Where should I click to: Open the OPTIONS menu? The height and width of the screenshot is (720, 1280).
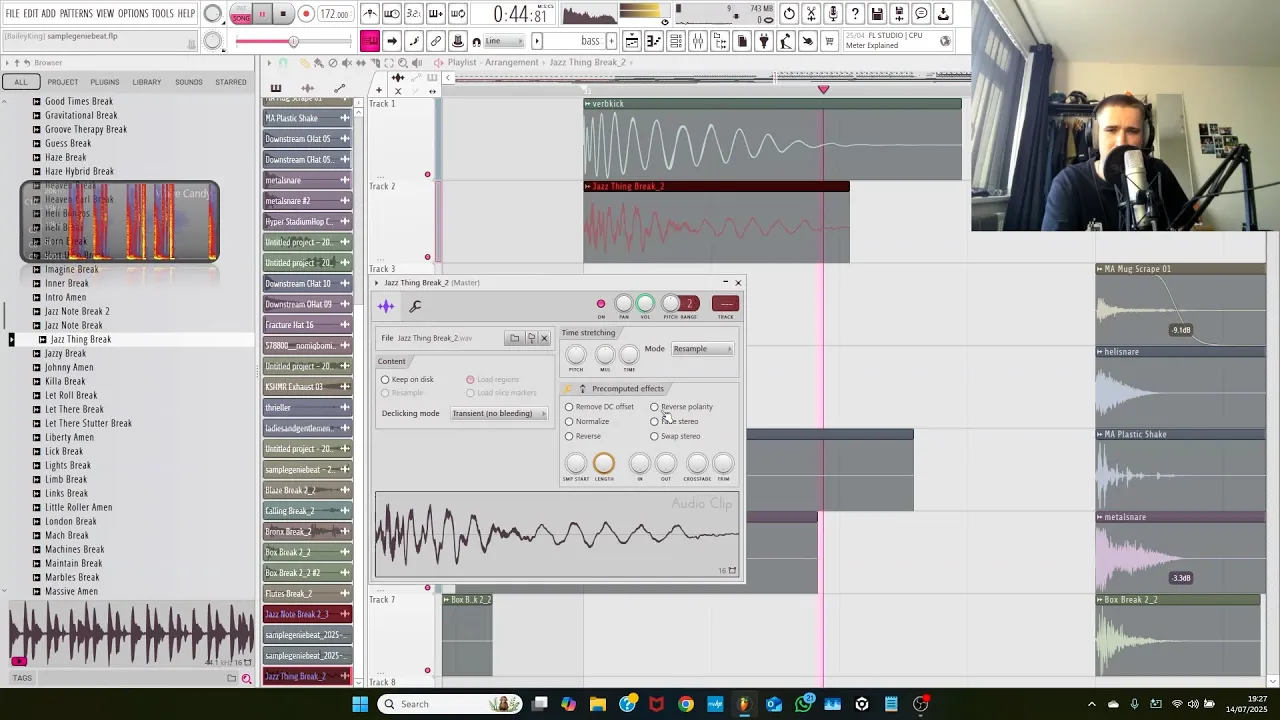(x=133, y=14)
